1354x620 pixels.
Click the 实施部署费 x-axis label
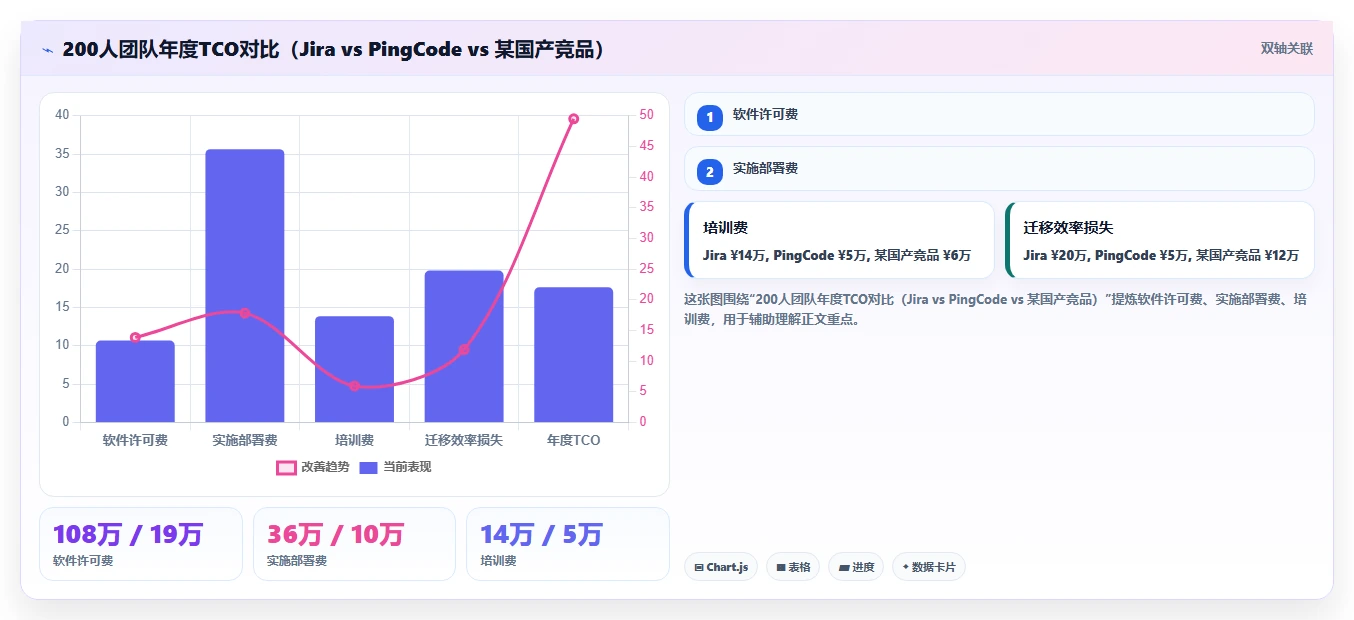[245, 440]
